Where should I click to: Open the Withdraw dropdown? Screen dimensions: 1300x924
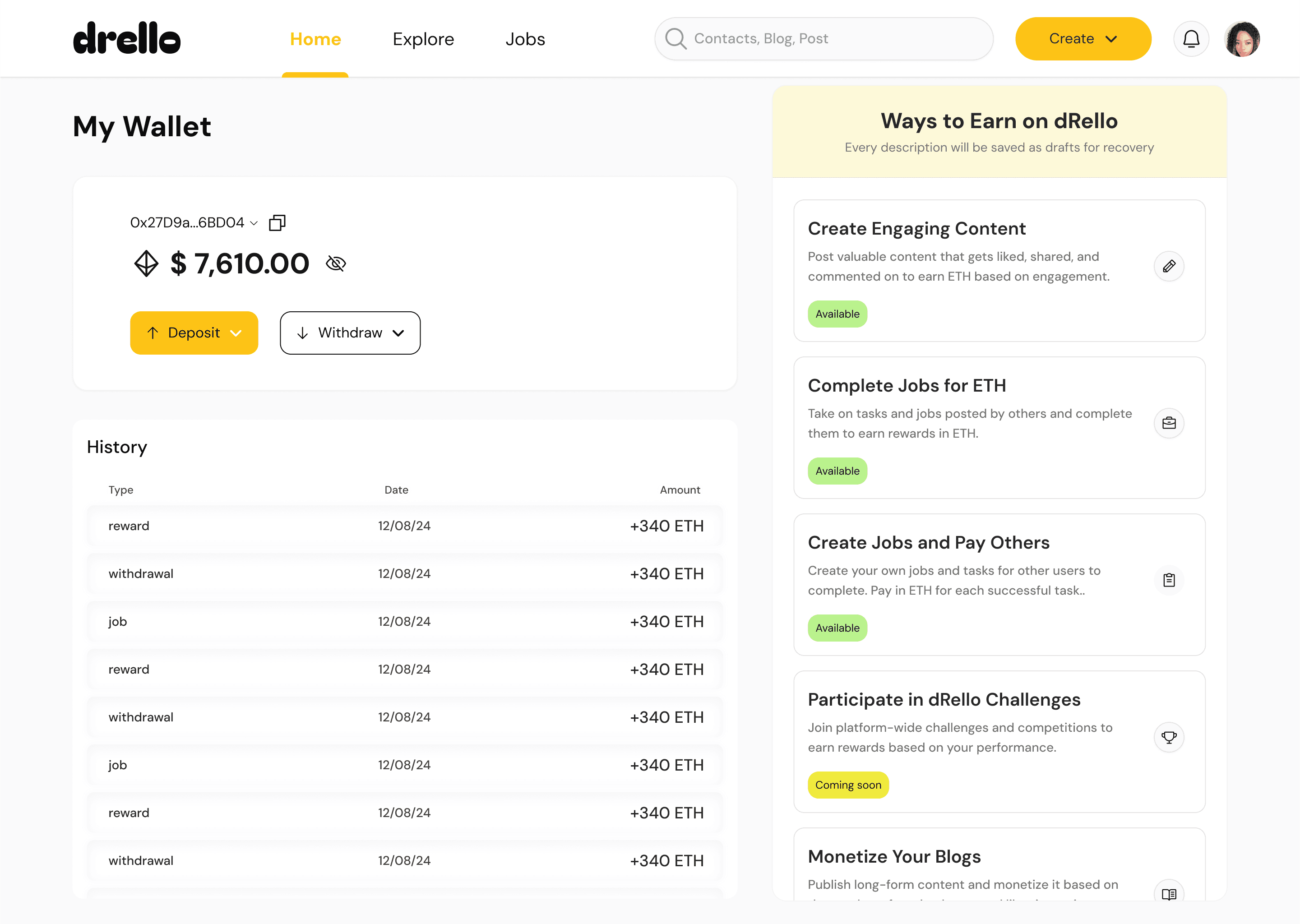pos(351,333)
